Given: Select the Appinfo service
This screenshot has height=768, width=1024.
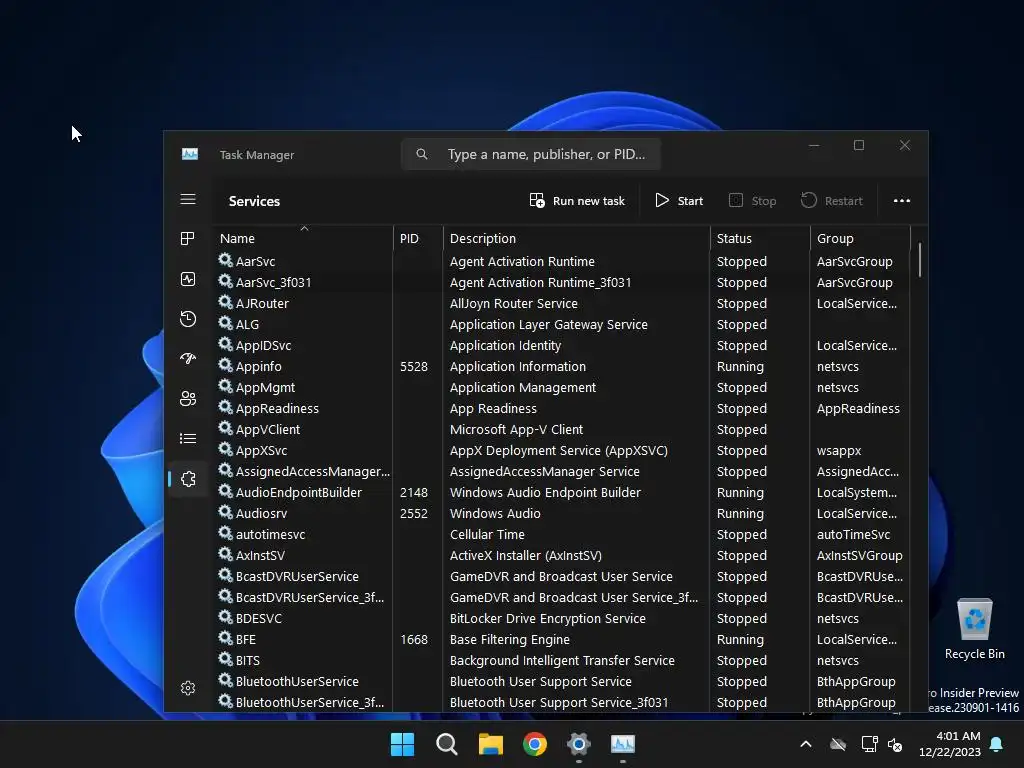Looking at the screenshot, I should (259, 366).
